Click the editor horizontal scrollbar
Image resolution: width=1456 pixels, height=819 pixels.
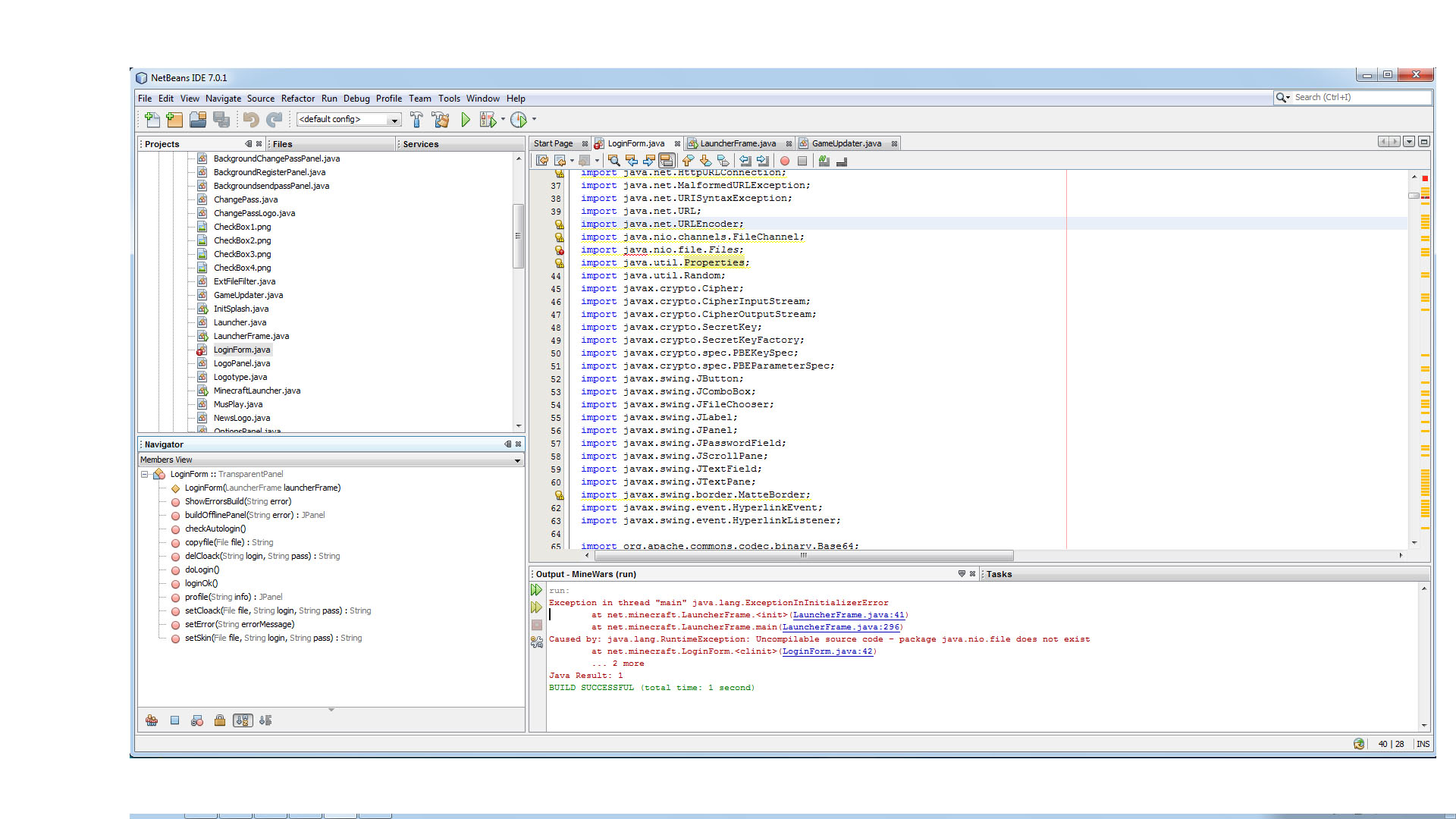pos(804,555)
